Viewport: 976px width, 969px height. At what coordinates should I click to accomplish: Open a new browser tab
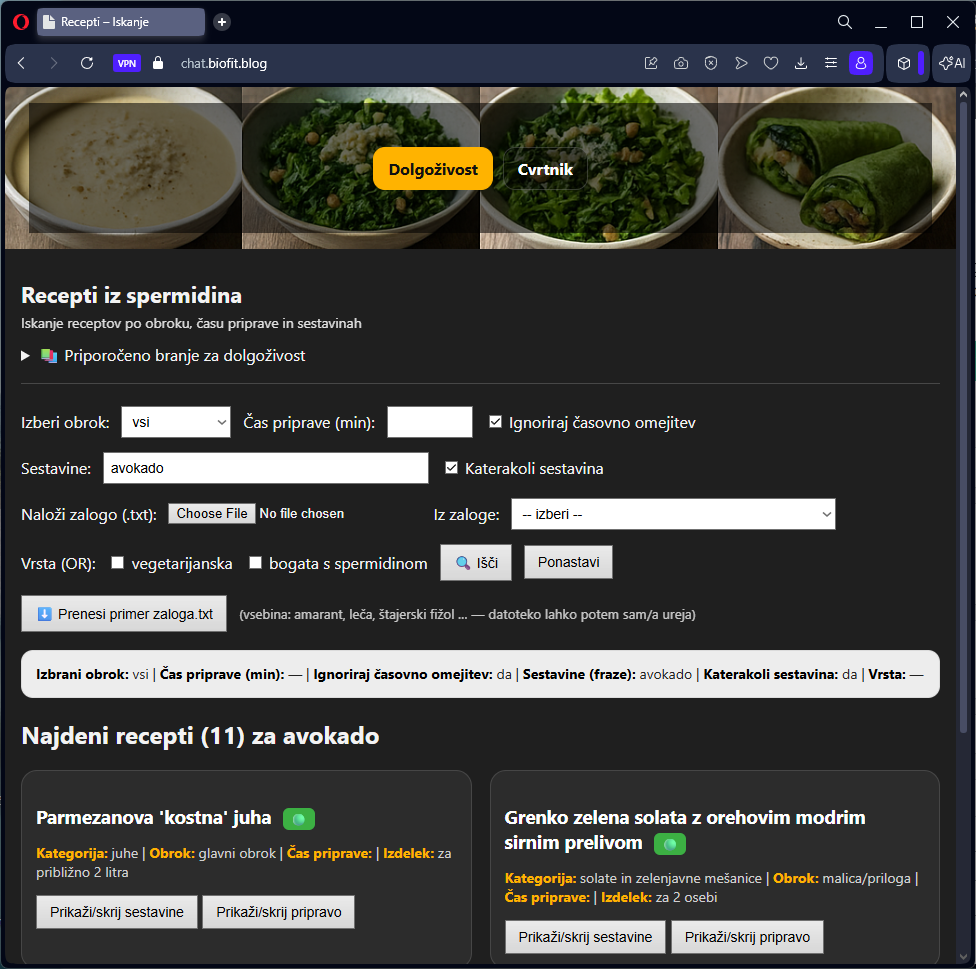(x=222, y=22)
